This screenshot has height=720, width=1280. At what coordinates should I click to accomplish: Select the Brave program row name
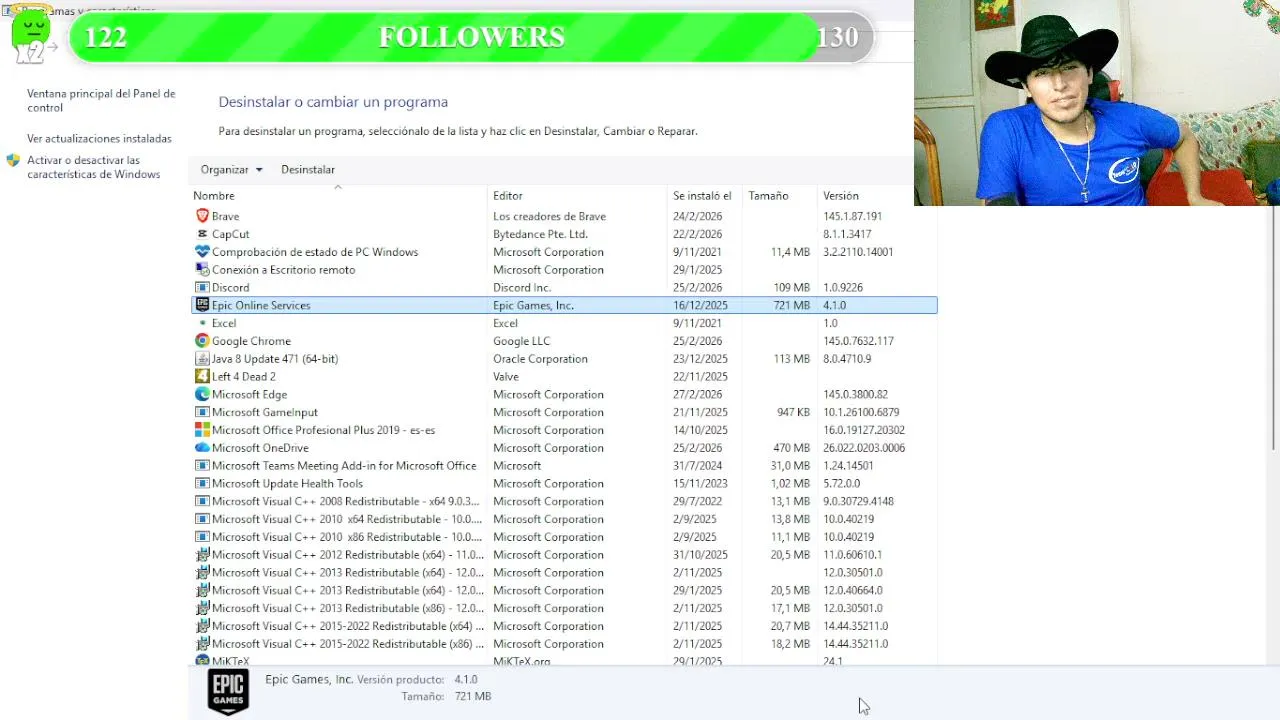(225, 216)
